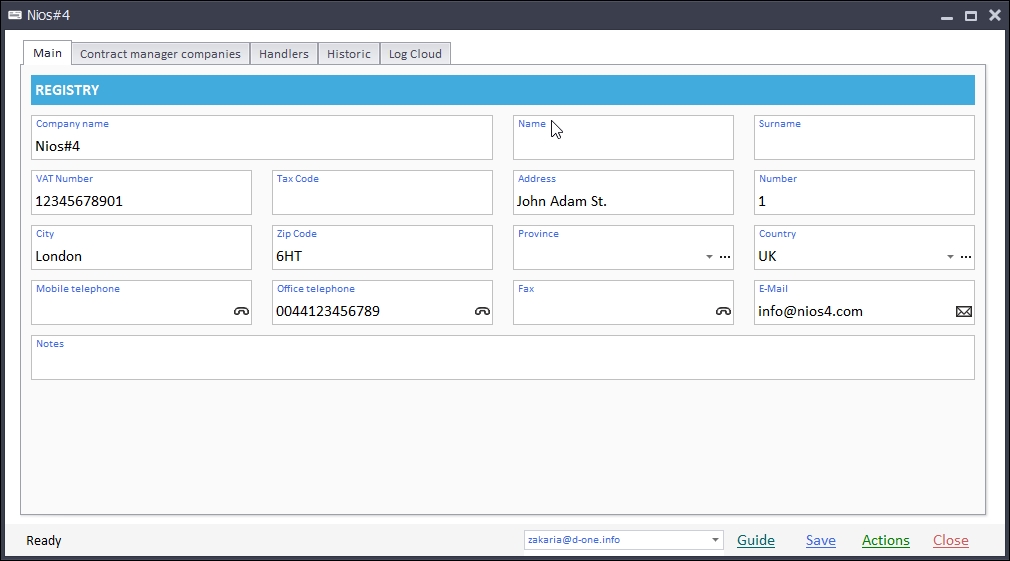Open the Guide link
1010x561 pixels.
coord(756,540)
